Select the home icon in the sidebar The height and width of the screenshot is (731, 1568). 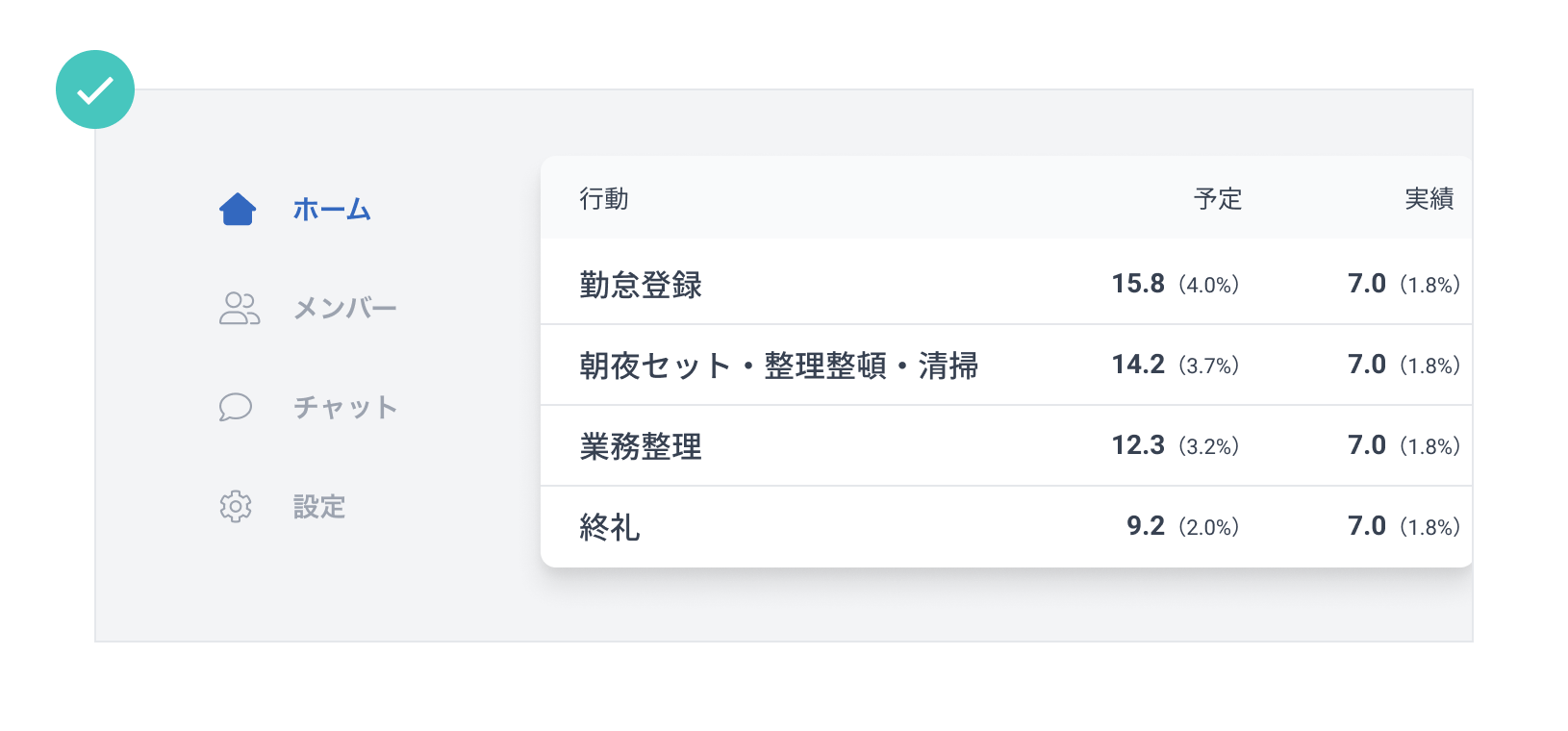(x=238, y=209)
